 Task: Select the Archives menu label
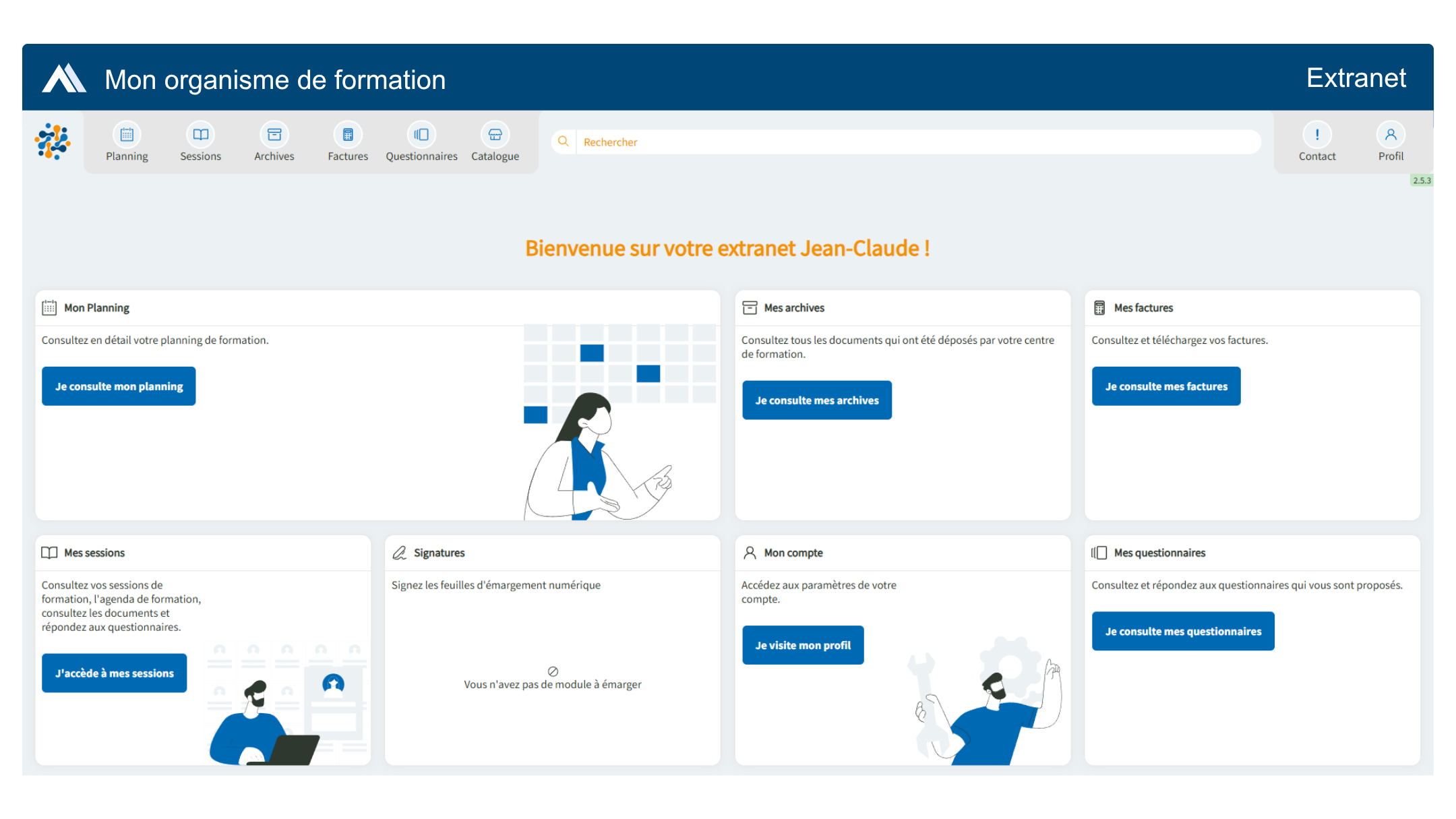274,156
